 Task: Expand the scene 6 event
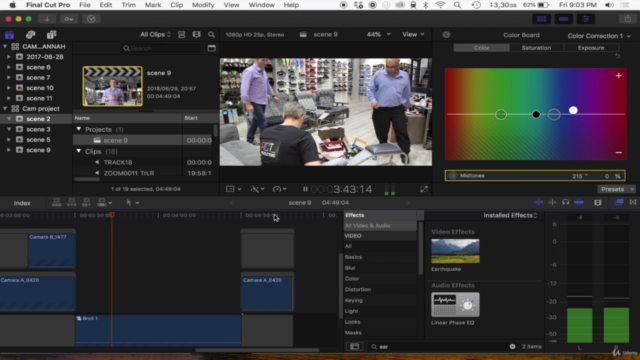click(9, 67)
